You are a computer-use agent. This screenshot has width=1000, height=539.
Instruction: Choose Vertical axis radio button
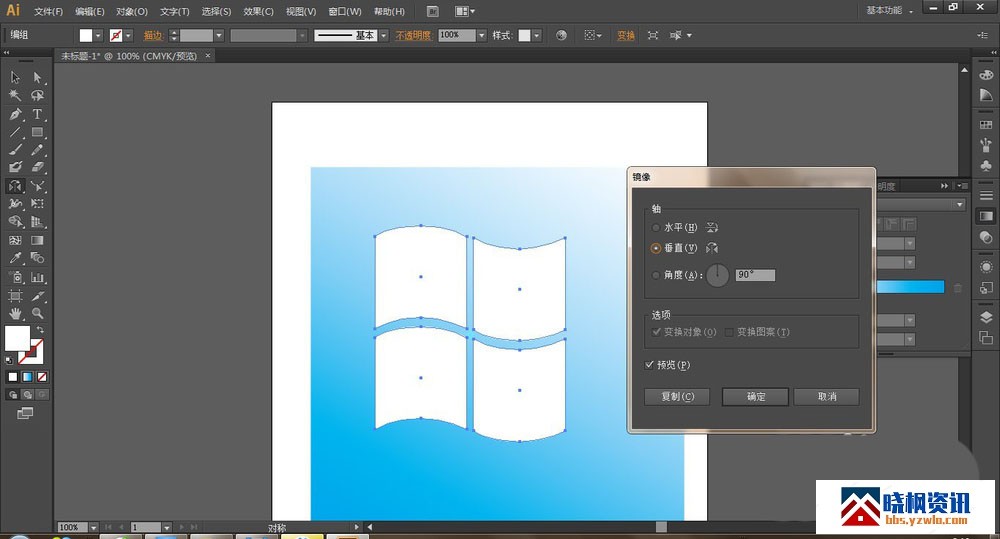click(x=656, y=248)
